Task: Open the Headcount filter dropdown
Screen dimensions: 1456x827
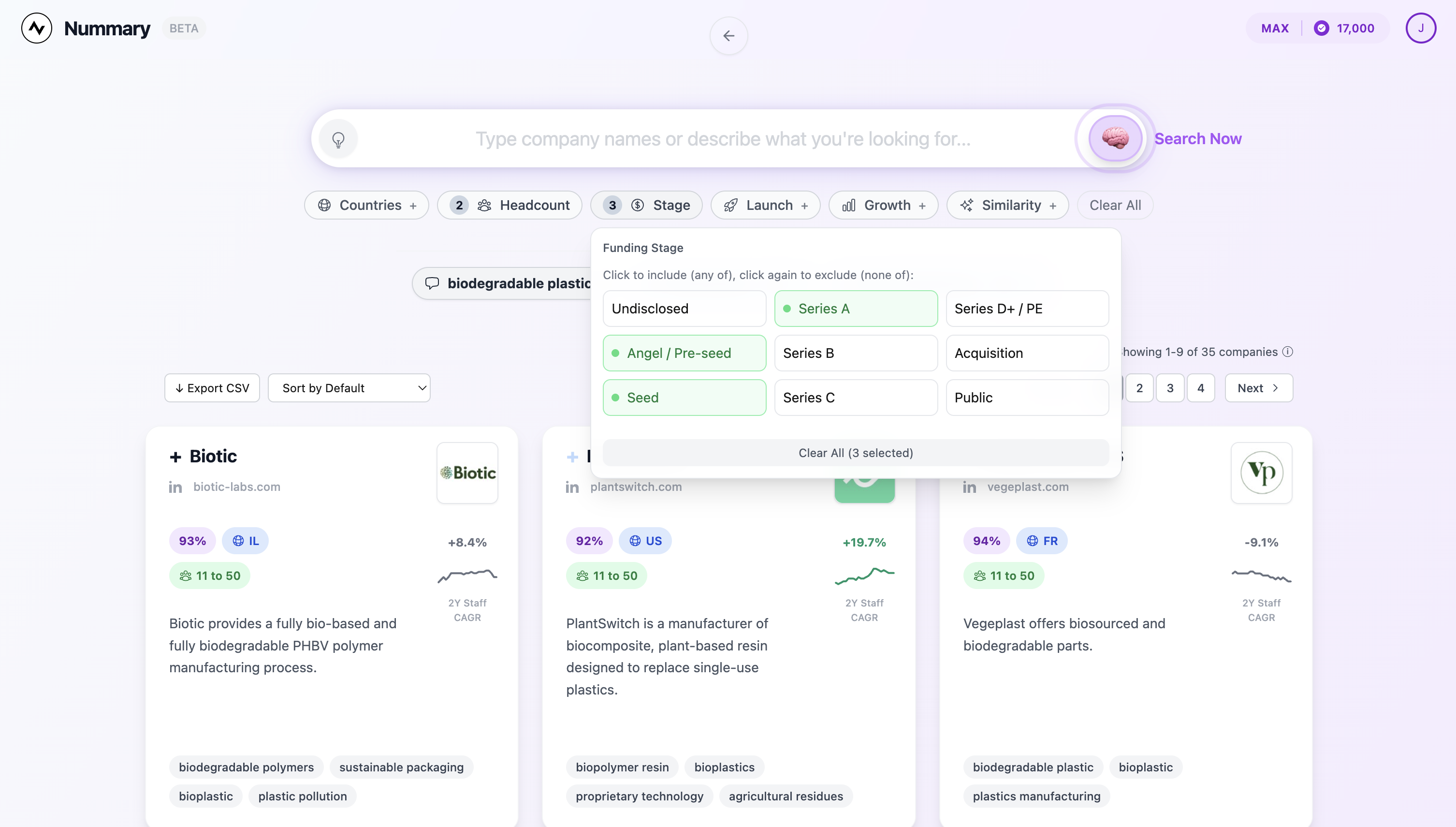Action: [509, 205]
